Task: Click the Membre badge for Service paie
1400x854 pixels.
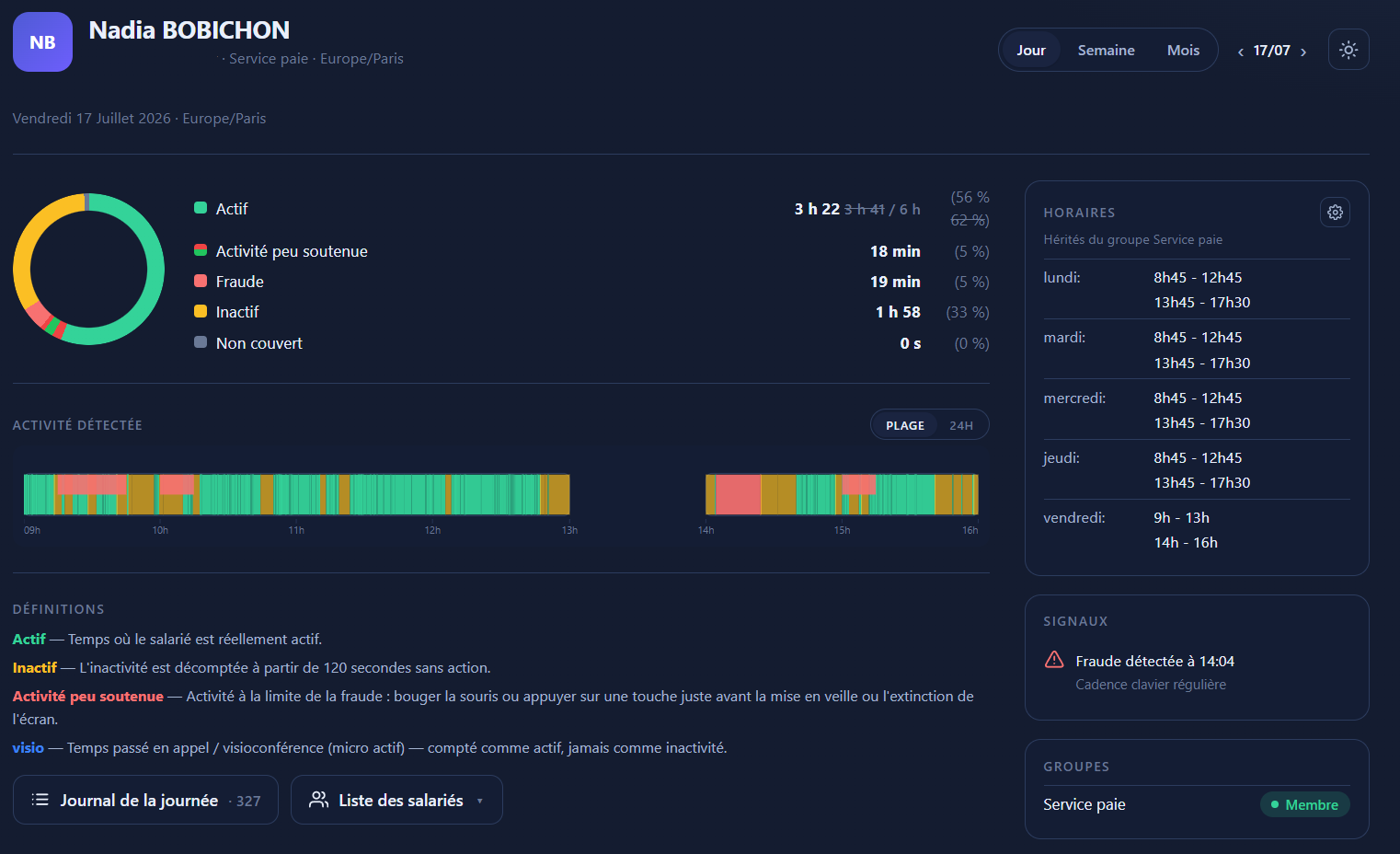Action: [1305, 804]
